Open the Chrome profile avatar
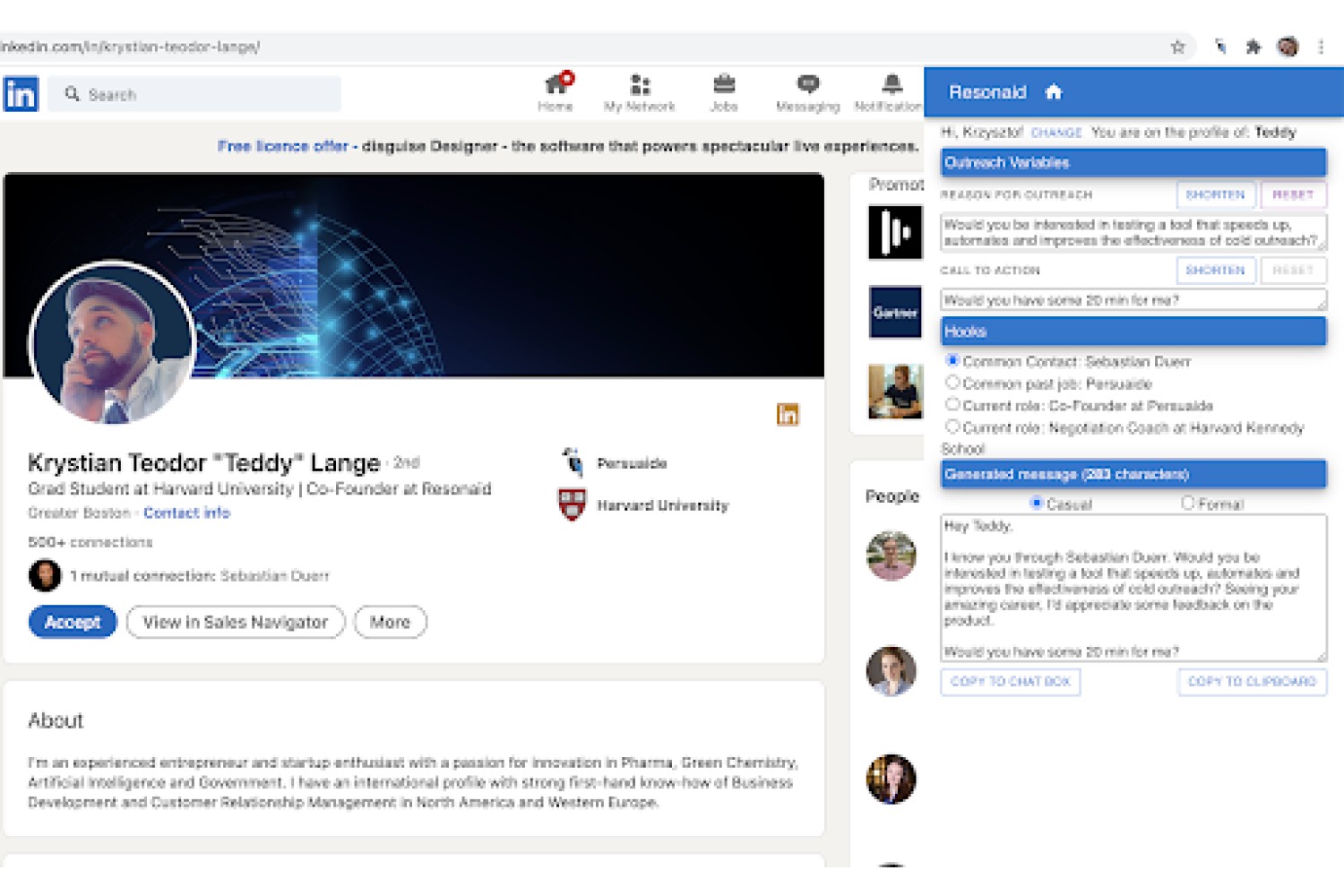This screenshot has width=1344, height=896. 1288,47
